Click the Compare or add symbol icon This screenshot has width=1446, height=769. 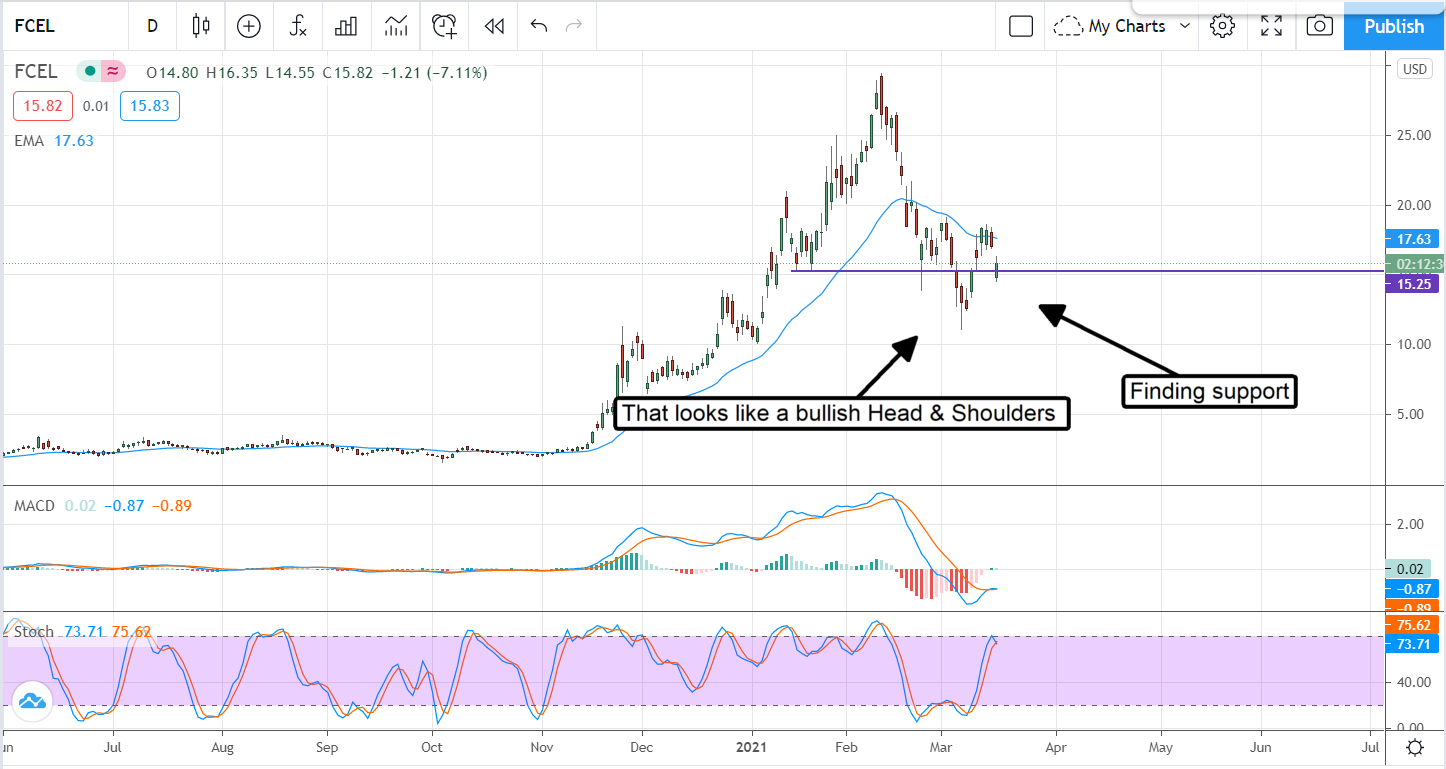pos(248,26)
